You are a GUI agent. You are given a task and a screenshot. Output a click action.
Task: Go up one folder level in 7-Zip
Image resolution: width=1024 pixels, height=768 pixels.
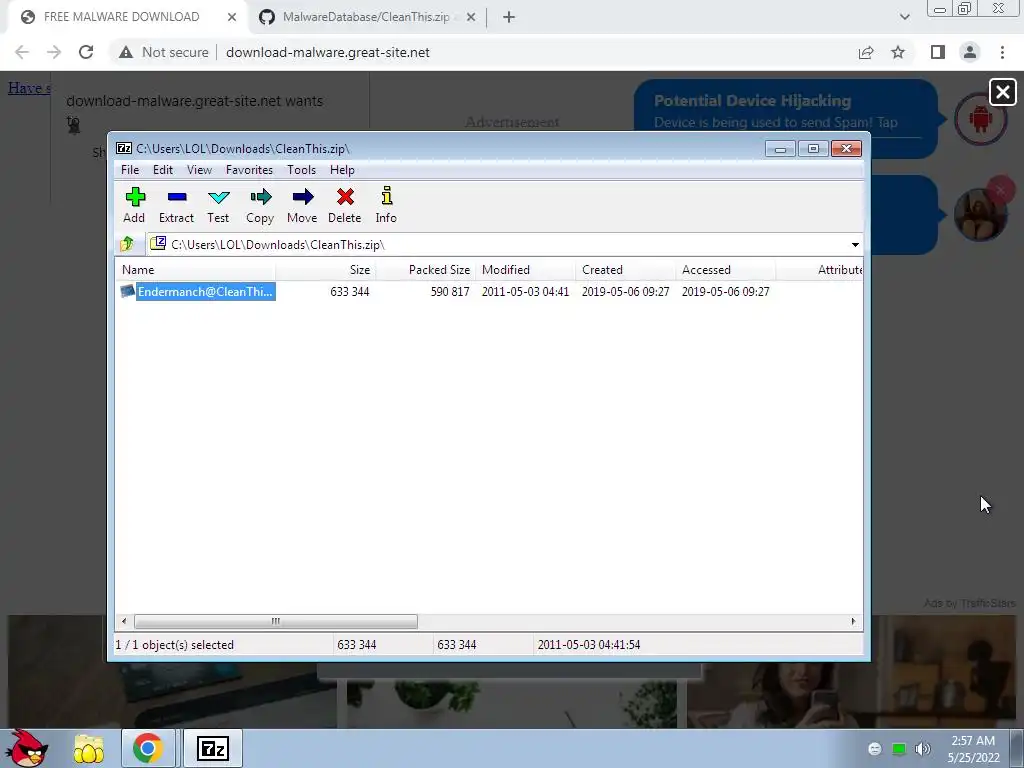pos(127,244)
